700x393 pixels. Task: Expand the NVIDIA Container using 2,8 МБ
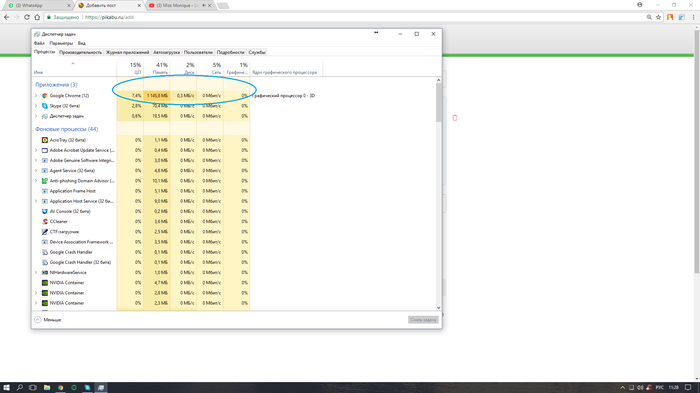(x=36, y=293)
